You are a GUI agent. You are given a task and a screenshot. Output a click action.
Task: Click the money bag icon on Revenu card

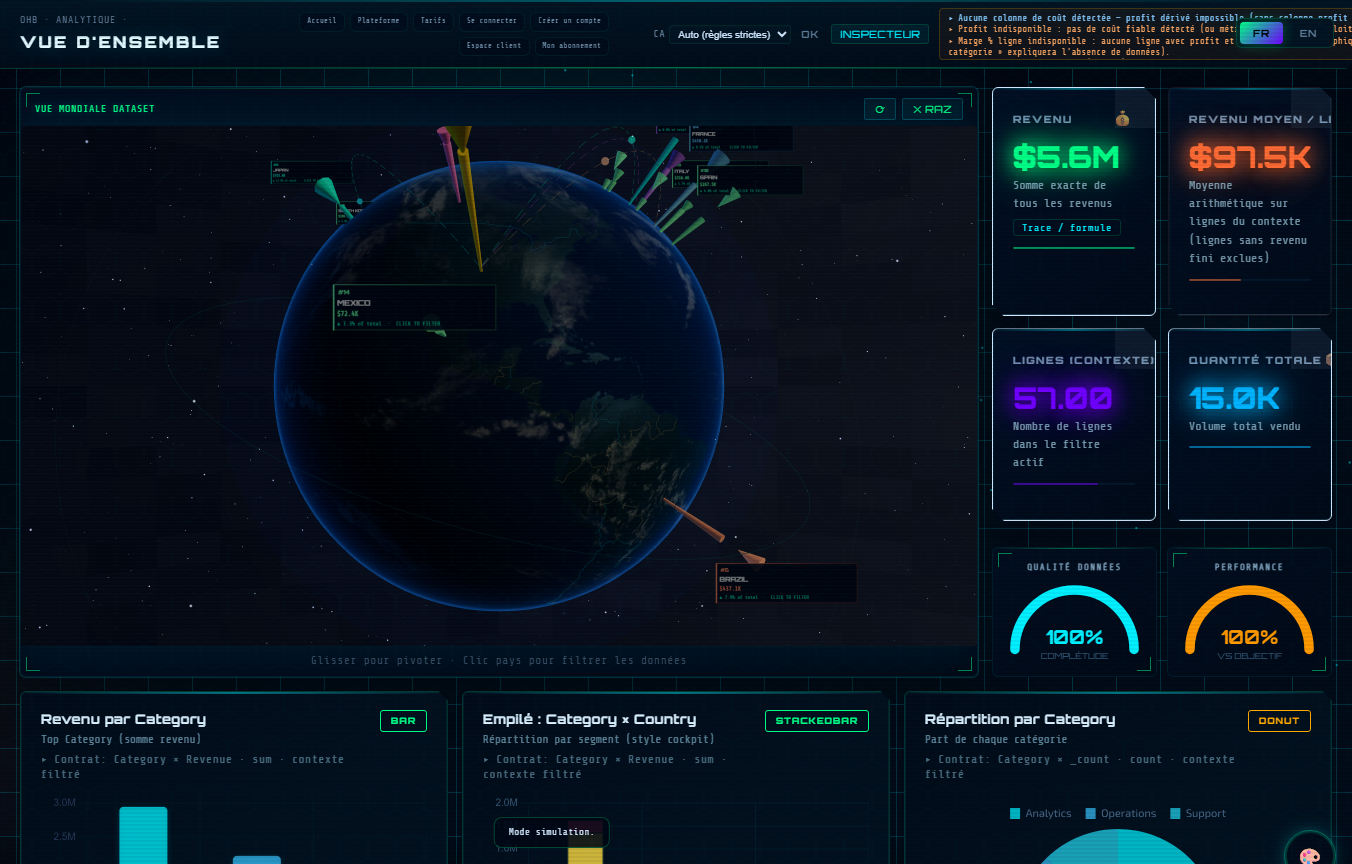1123,118
